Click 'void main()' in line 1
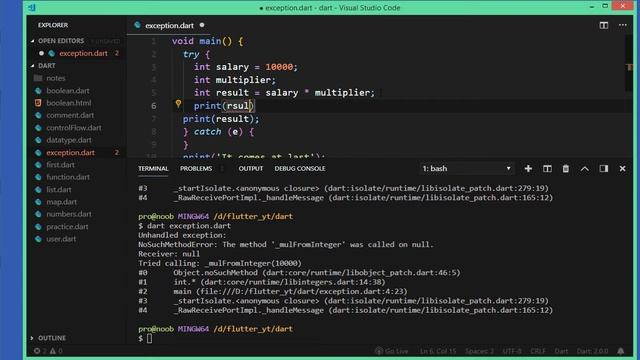Screen dimensions: 640x360 [202, 41]
